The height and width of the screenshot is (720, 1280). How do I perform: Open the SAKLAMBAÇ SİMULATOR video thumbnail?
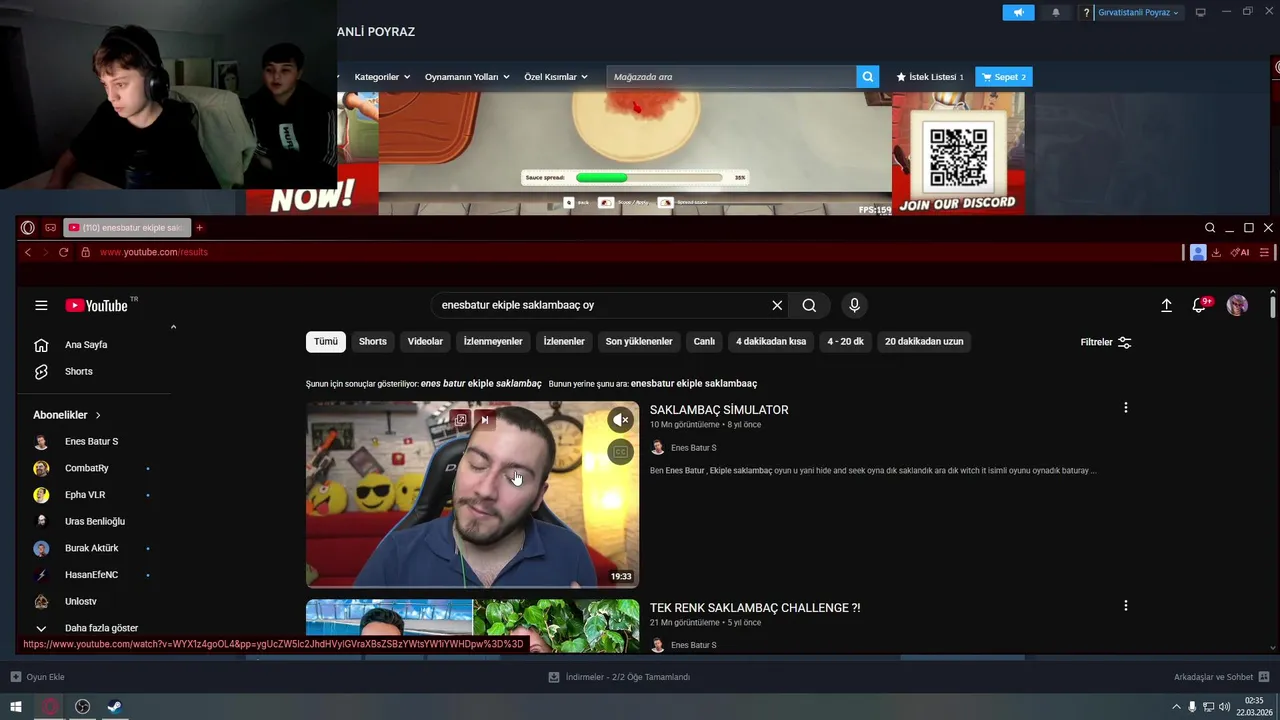[472, 494]
